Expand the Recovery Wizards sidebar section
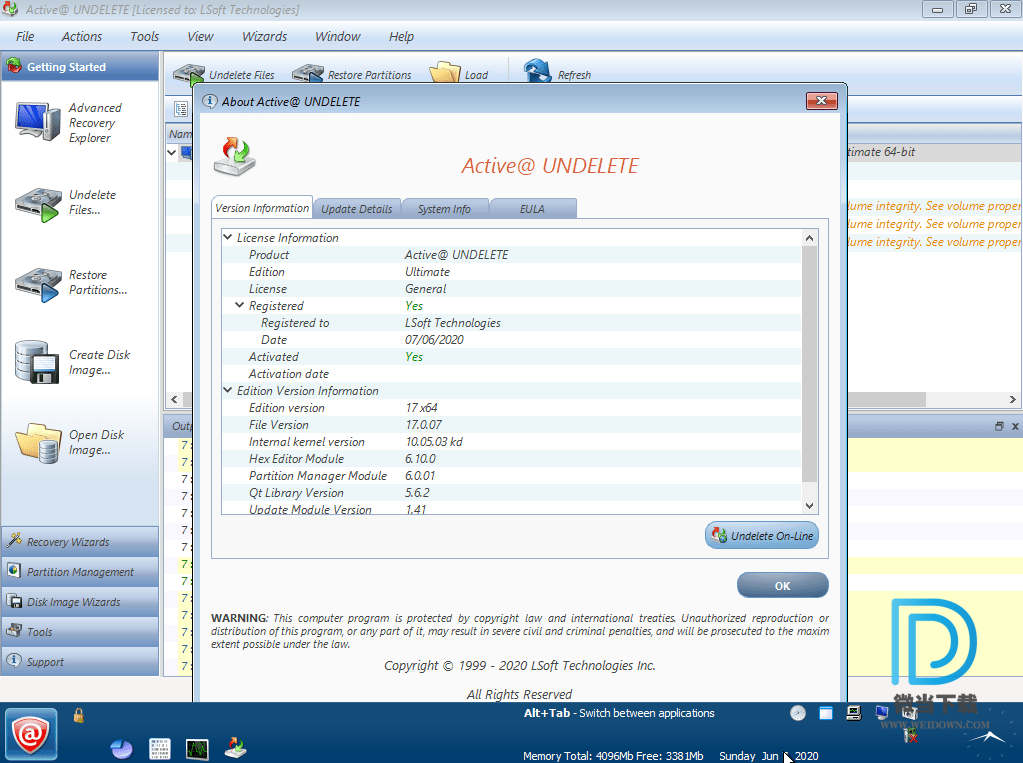This screenshot has height=763, width=1023. pyautogui.click(x=80, y=542)
